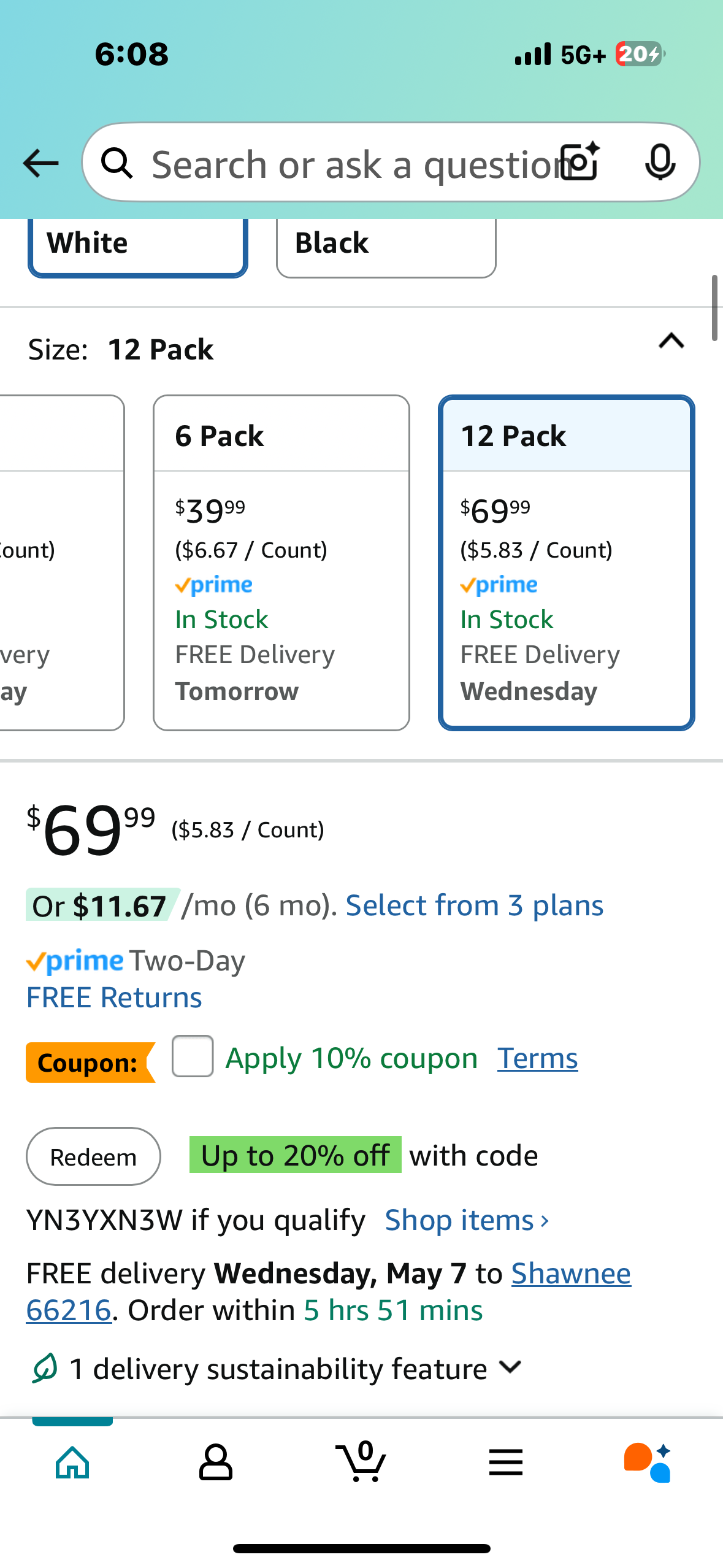
Task: Open the account profile icon
Action: (216, 1462)
